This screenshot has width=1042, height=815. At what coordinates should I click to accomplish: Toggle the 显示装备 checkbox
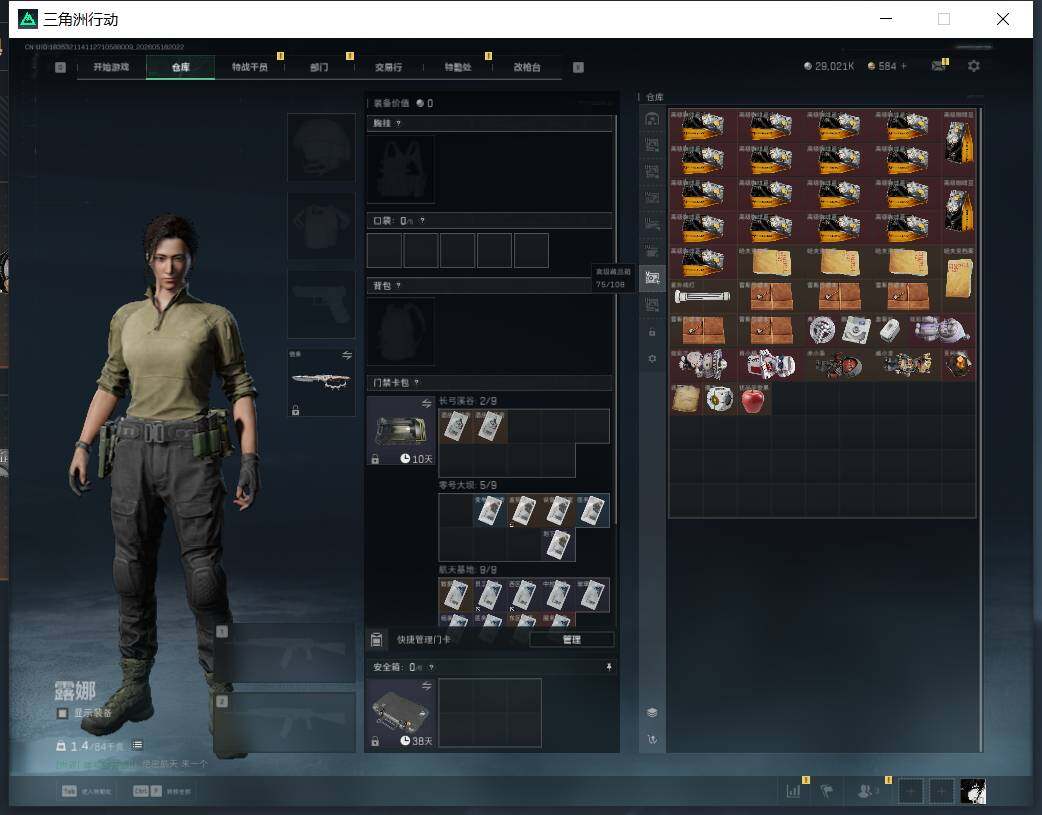(x=62, y=713)
